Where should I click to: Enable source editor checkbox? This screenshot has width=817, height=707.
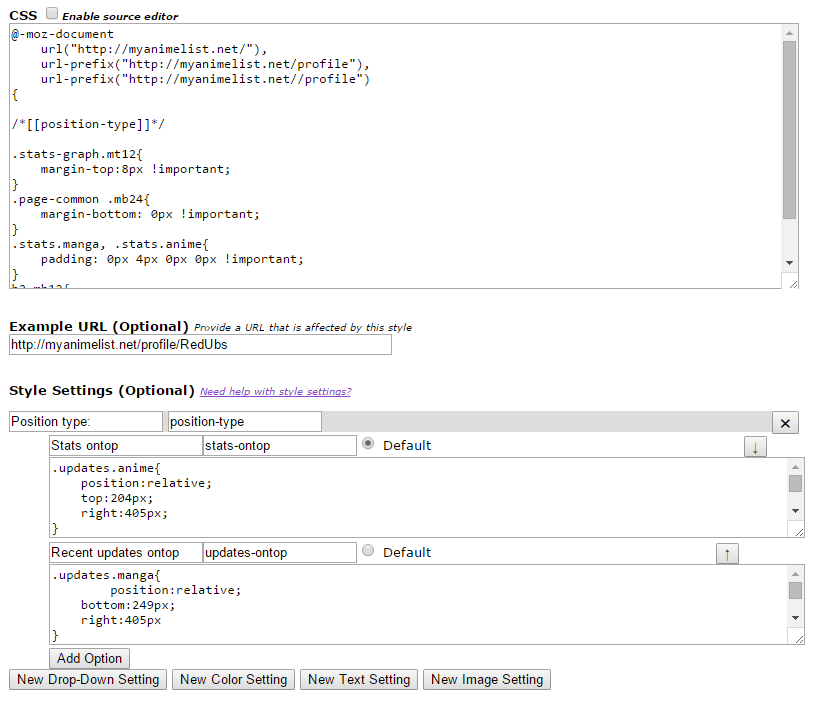pyautogui.click(x=52, y=16)
